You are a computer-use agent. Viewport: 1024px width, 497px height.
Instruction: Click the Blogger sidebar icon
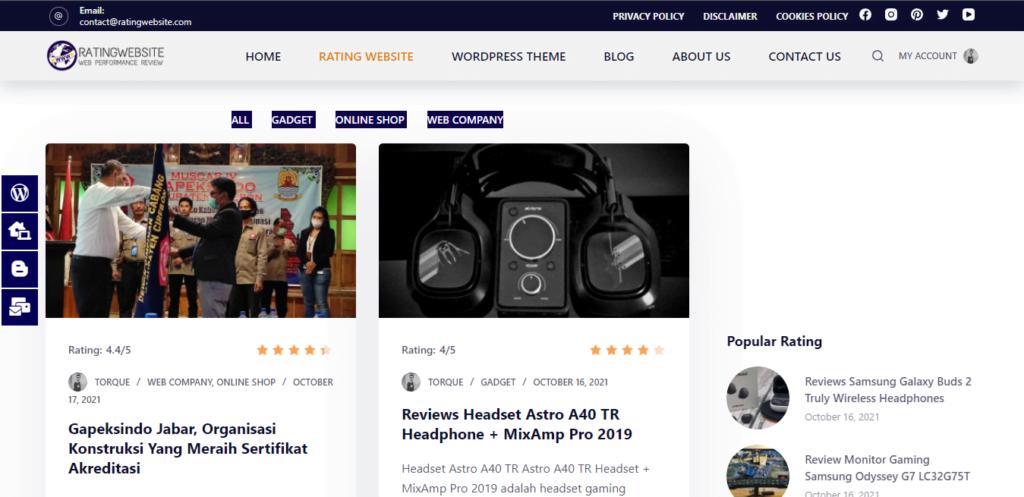[20, 269]
